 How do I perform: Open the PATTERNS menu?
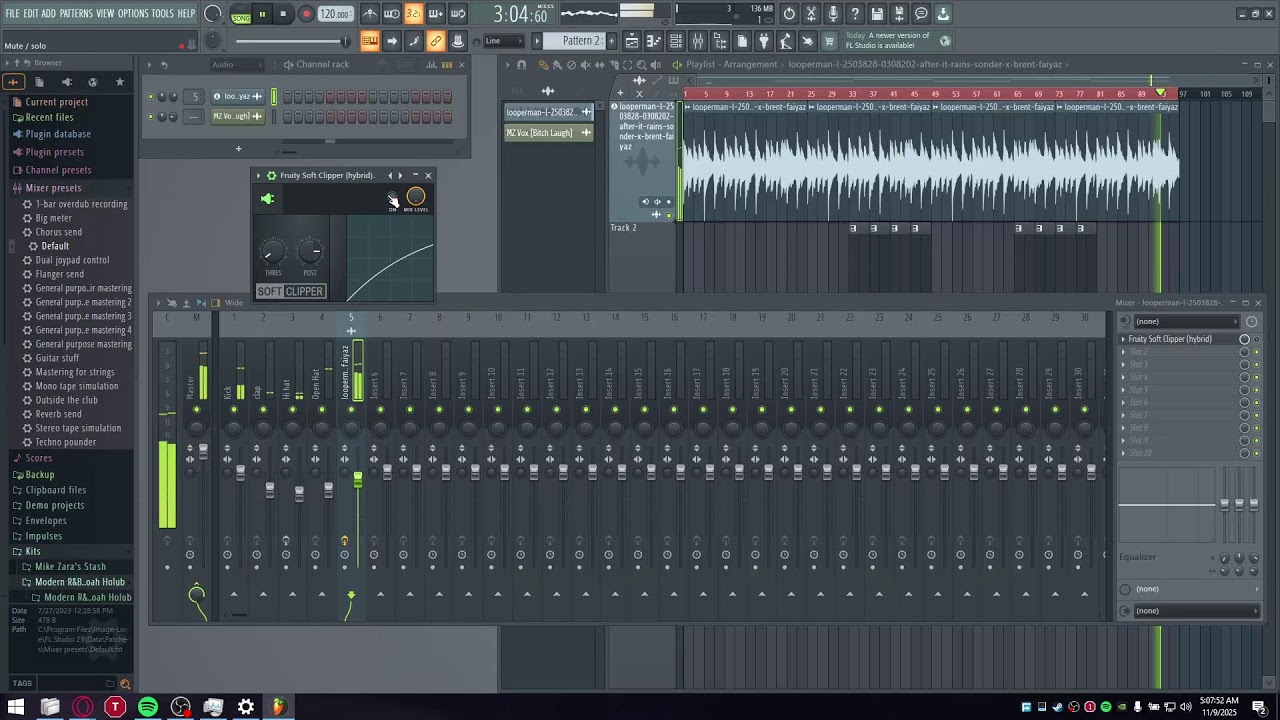(x=76, y=13)
